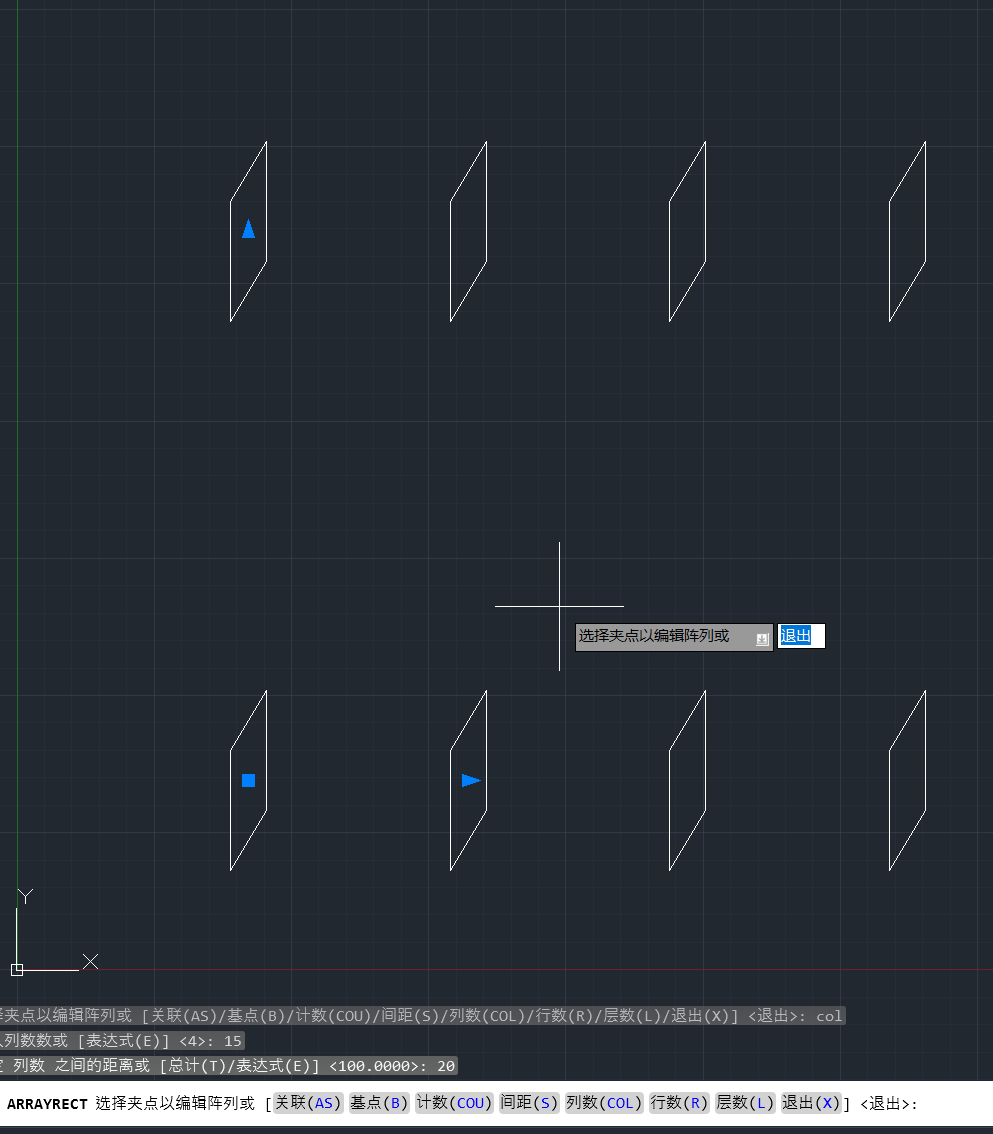Screen dimensions: 993x1134
Task: Pick the 列数(COL) columns option
Action: pos(603,1103)
